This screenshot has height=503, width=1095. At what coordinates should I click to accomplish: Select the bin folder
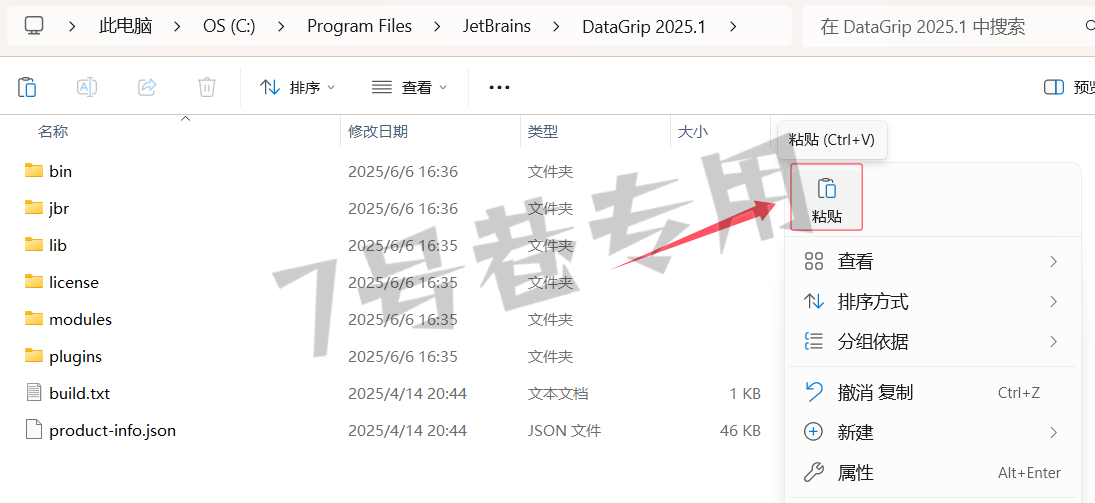(x=61, y=171)
